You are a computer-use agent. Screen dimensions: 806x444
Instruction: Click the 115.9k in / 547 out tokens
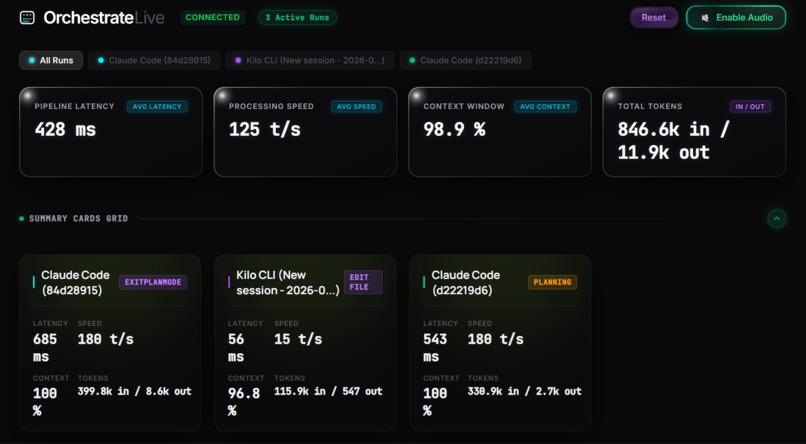[328, 391]
